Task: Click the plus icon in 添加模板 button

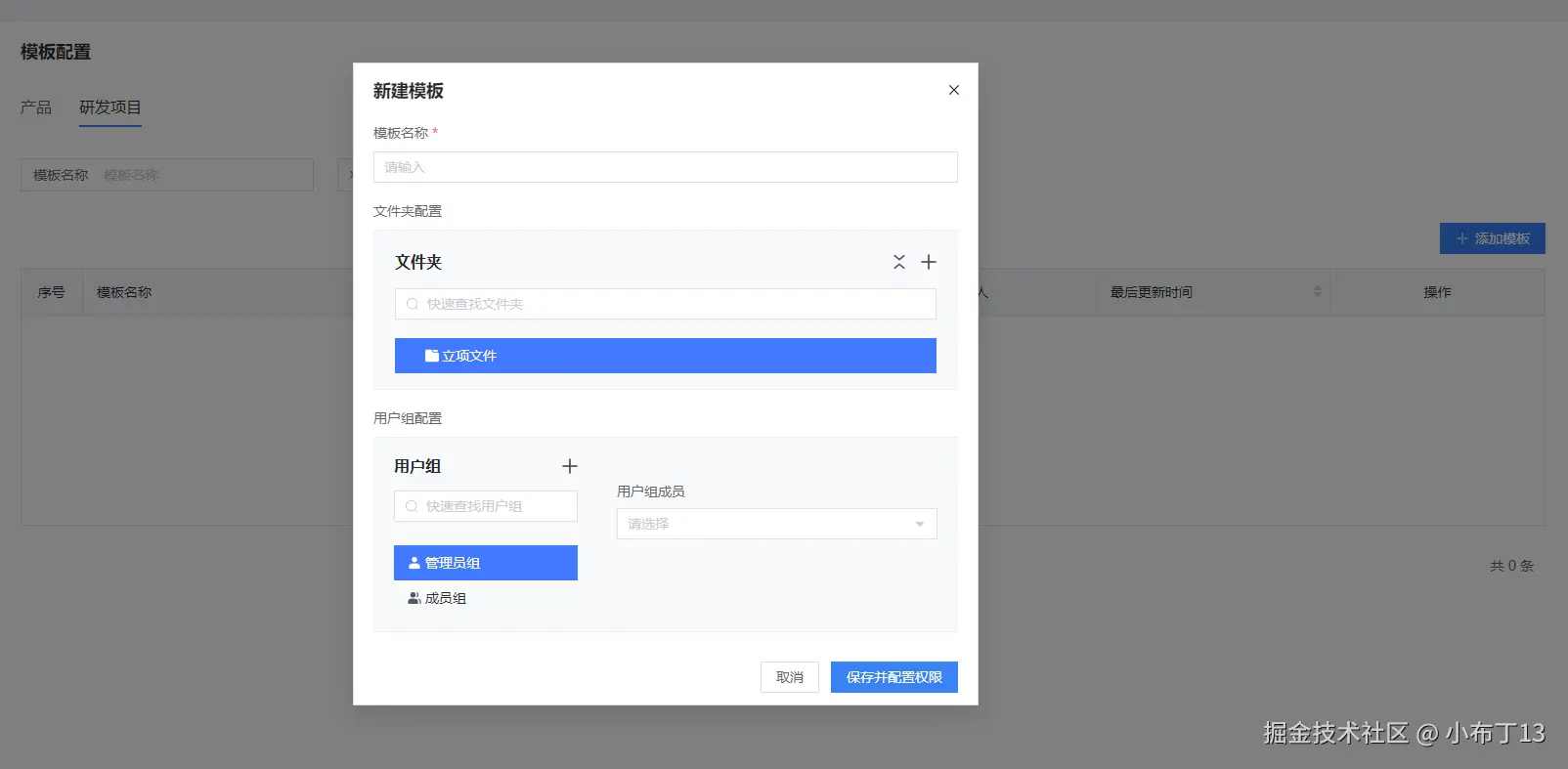Action: point(1462,238)
